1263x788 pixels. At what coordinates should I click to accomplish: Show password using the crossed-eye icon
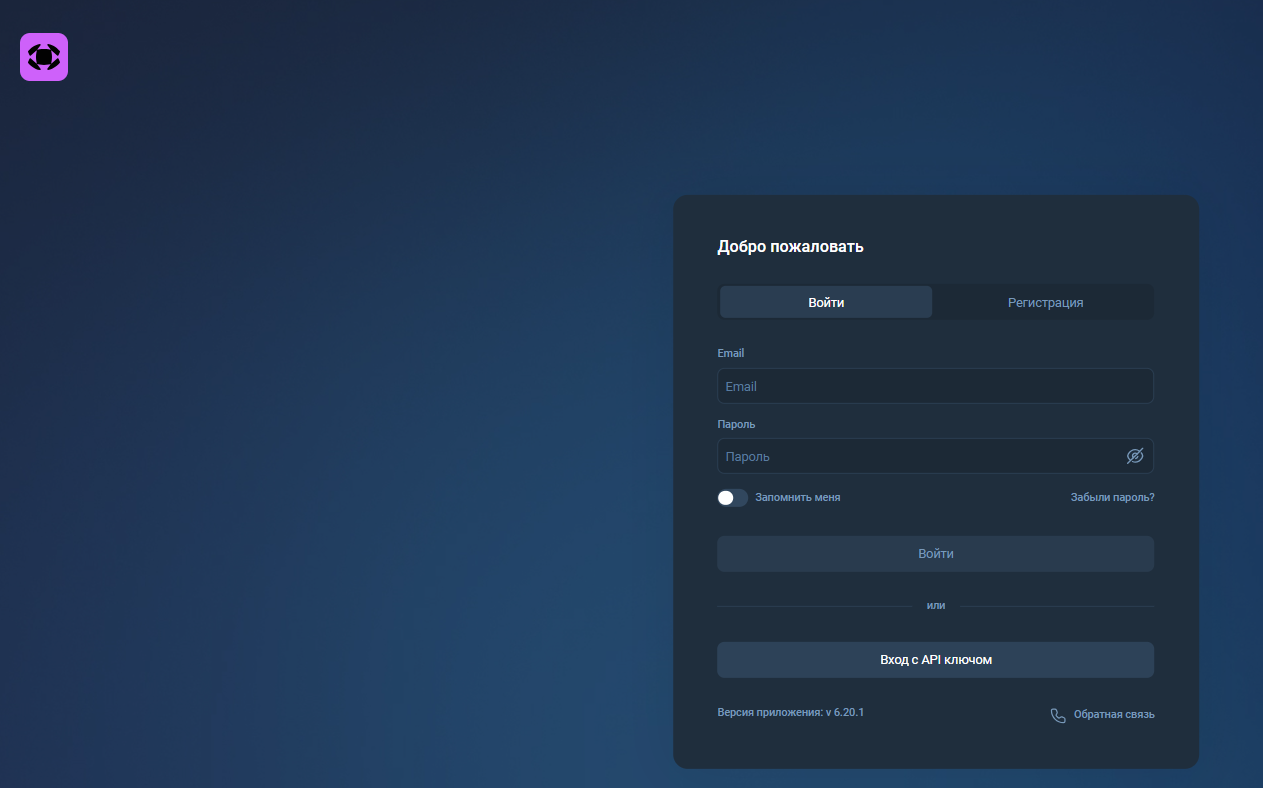point(1134,456)
